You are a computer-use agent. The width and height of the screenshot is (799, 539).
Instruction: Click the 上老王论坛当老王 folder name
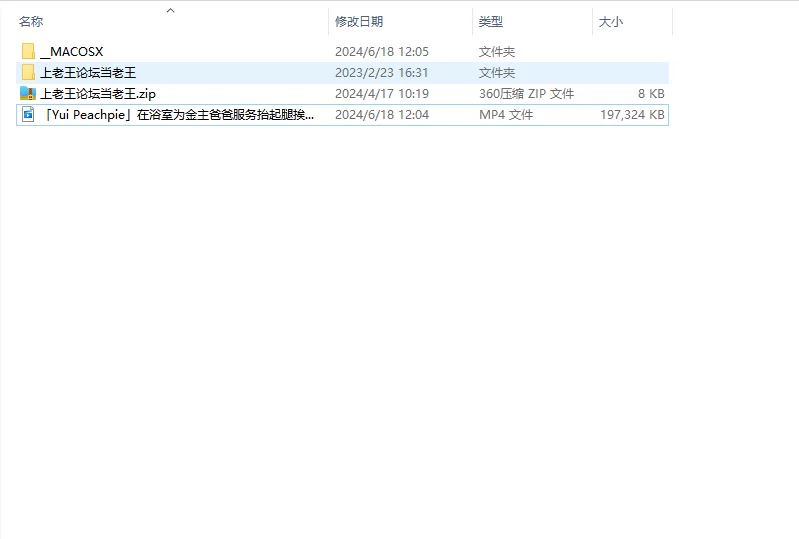[x=87, y=72]
